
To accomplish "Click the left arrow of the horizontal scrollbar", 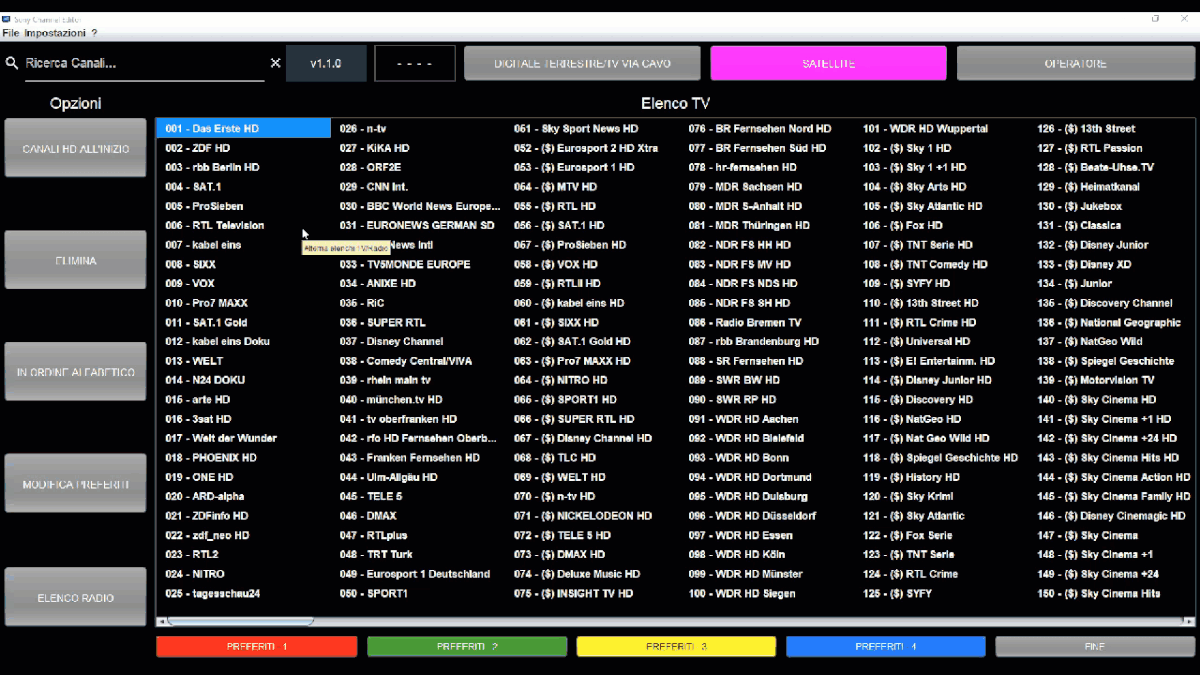I will coord(162,621).
